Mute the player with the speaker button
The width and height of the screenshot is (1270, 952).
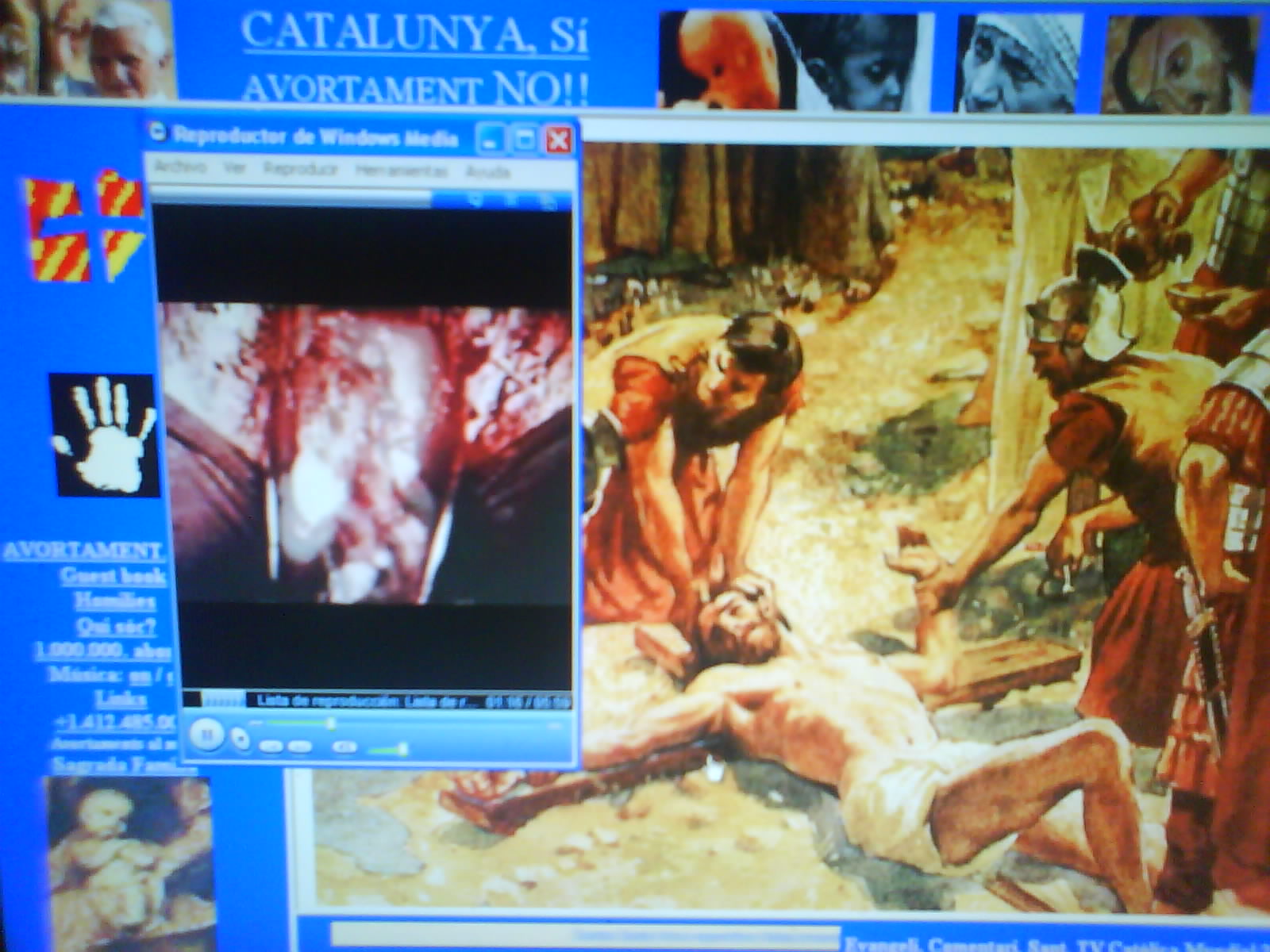344,747
